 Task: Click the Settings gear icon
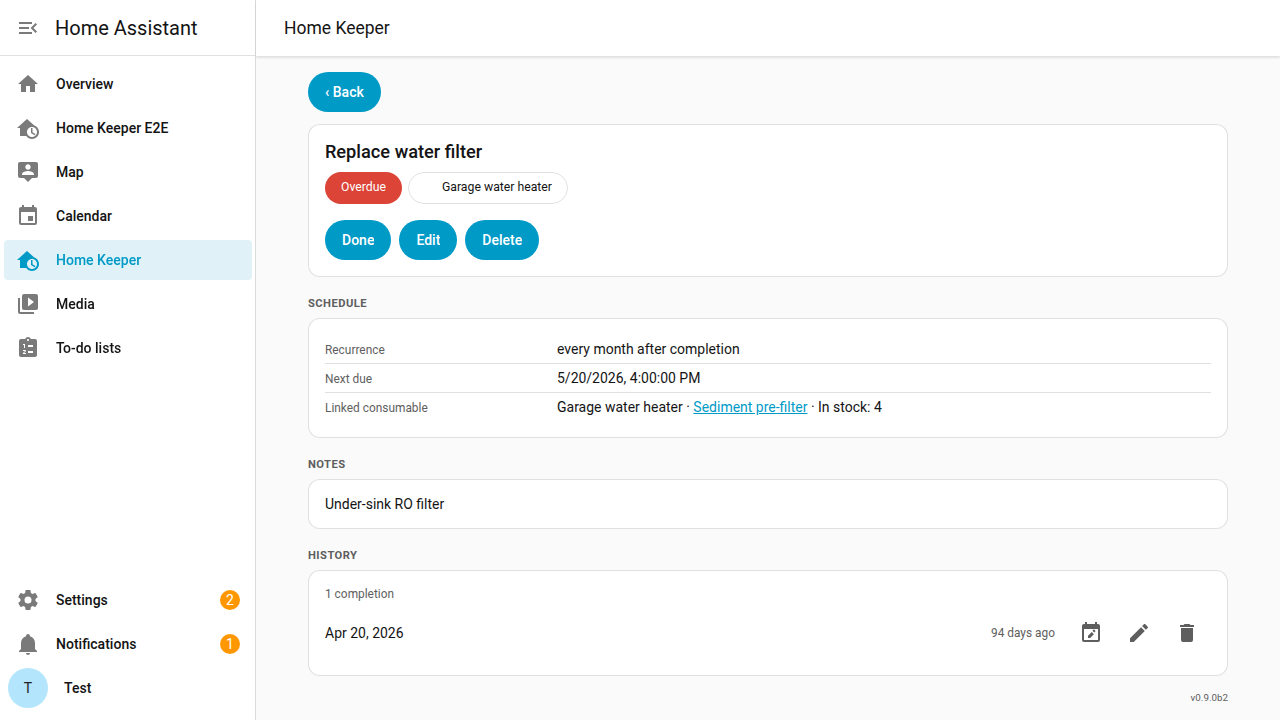(x=28, y=600)
